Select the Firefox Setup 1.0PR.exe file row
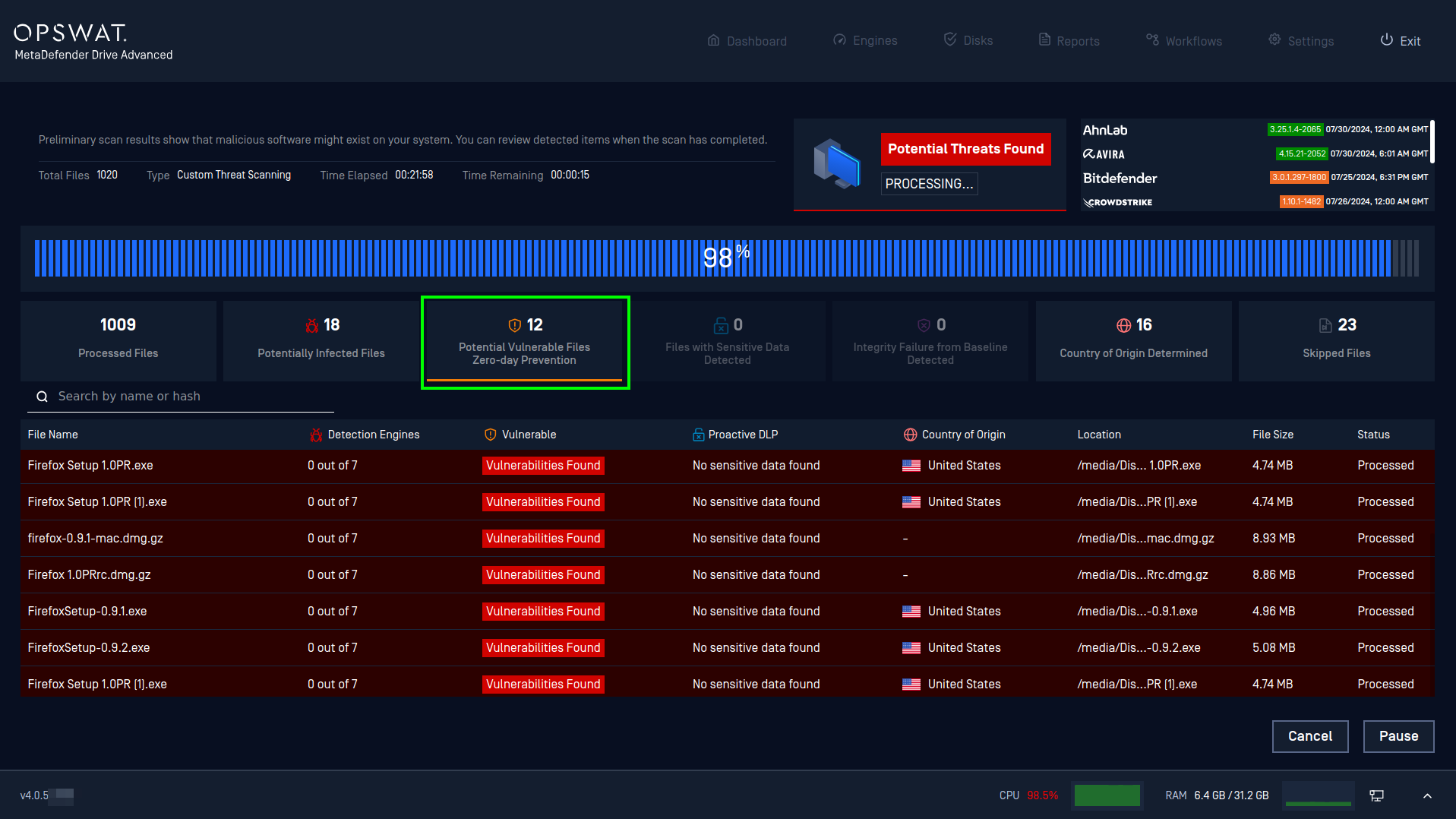This screenshot has height=819, width=1456. [x=727, y=466]
